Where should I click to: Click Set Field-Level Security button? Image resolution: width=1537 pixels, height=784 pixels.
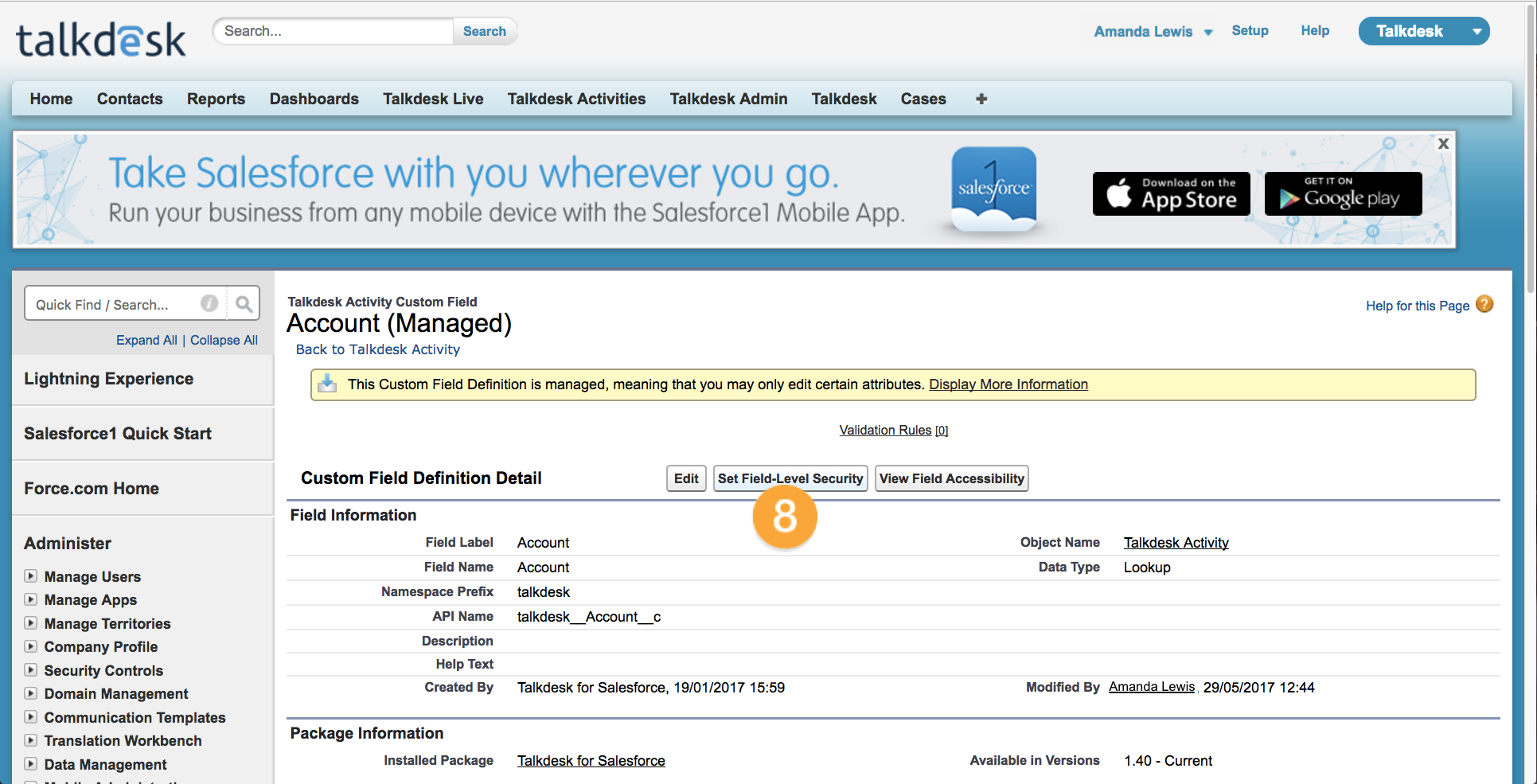tap(790, 478)
